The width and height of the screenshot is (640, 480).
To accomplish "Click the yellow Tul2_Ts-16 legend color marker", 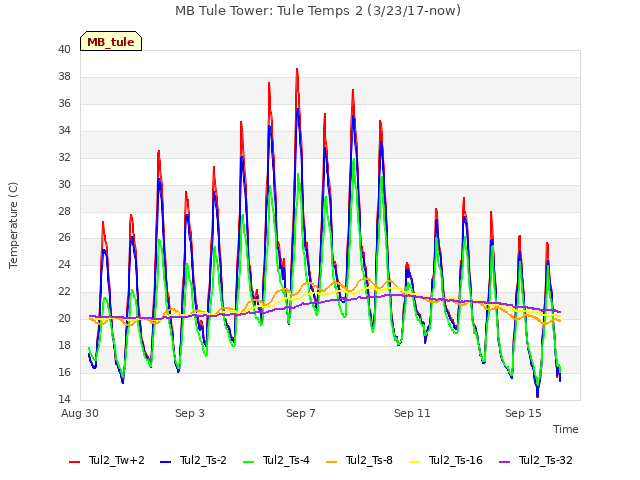I will [x=414, y=462].
